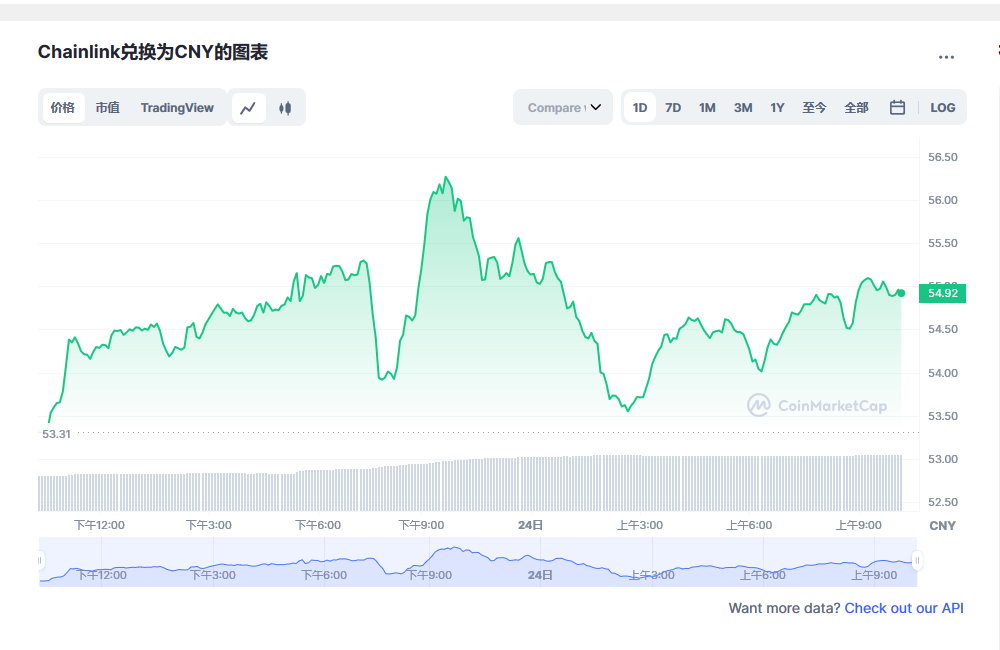
Task: Select the 价格 price tab
Action: 62,108
